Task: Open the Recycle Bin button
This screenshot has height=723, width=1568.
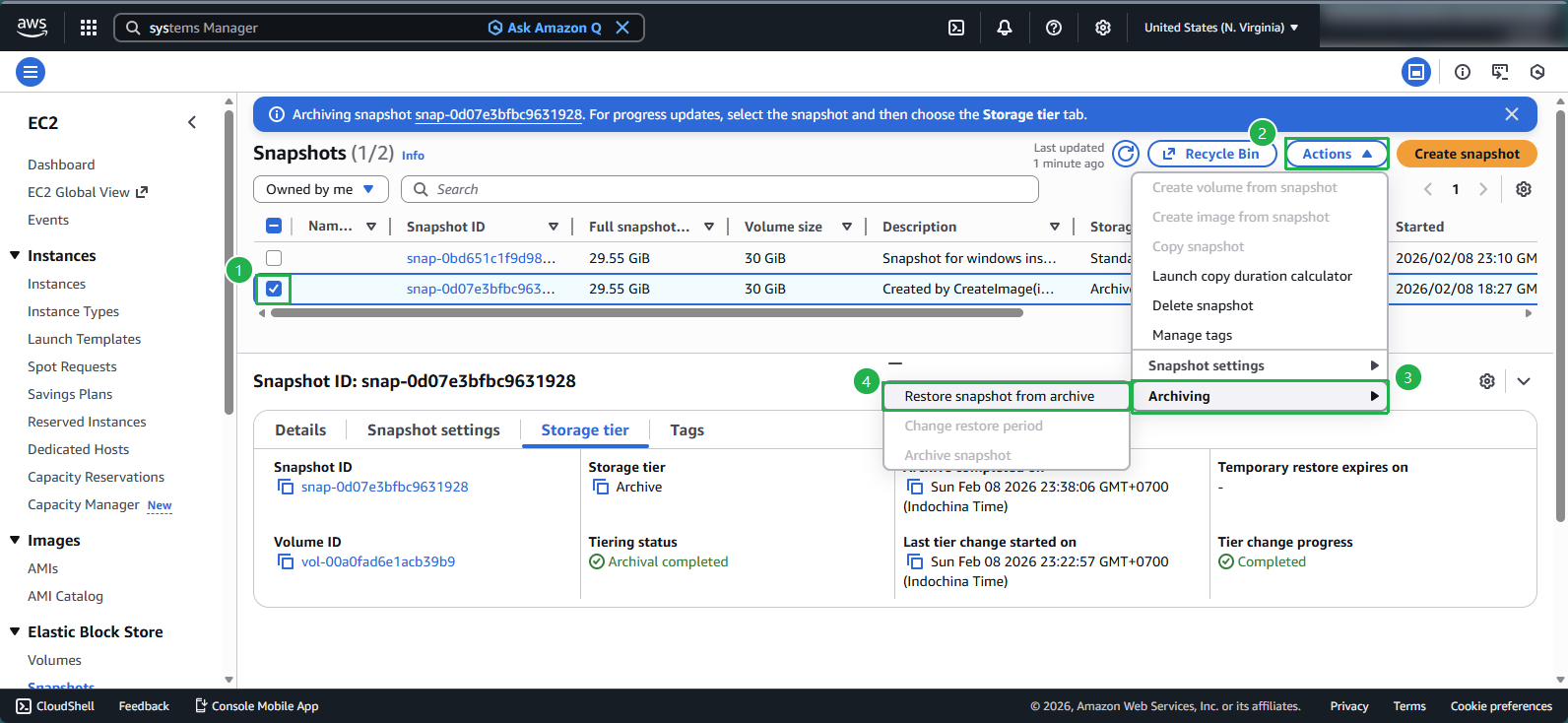Action: (1211, 154)
